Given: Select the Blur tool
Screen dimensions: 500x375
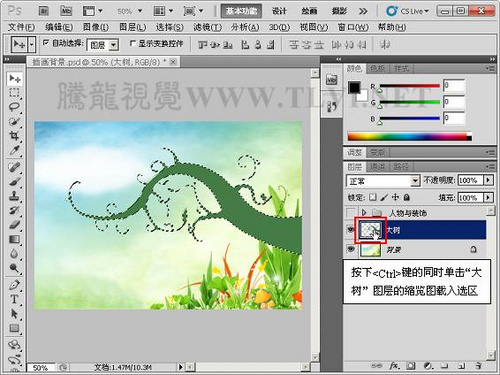Looking at the screenshot, I should click(14, 254).
